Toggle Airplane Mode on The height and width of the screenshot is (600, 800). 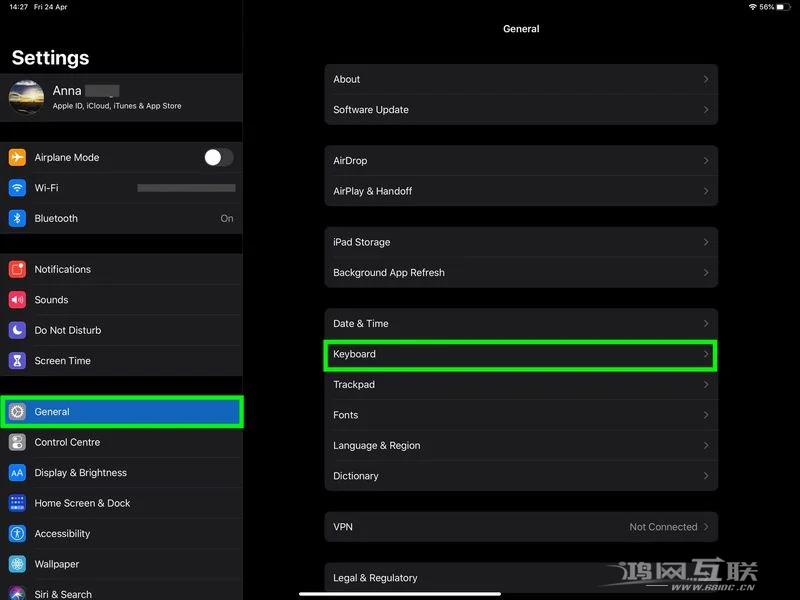pyautogui.click(x=217, y=157)
